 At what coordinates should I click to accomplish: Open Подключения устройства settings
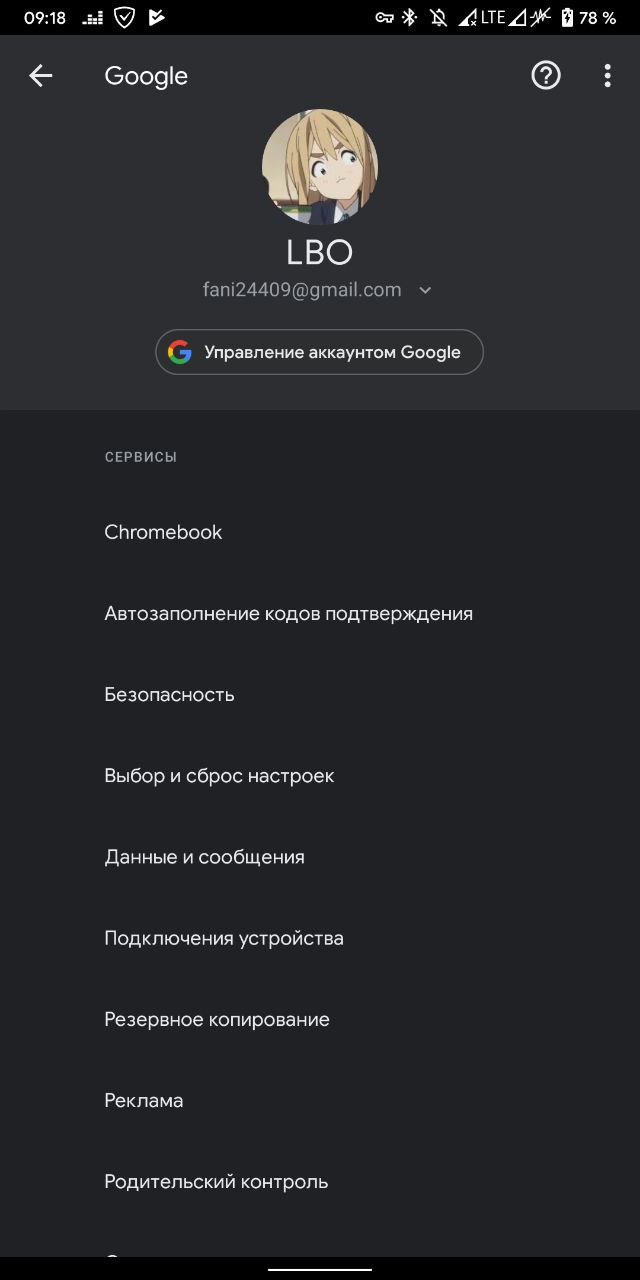(224, 938)
